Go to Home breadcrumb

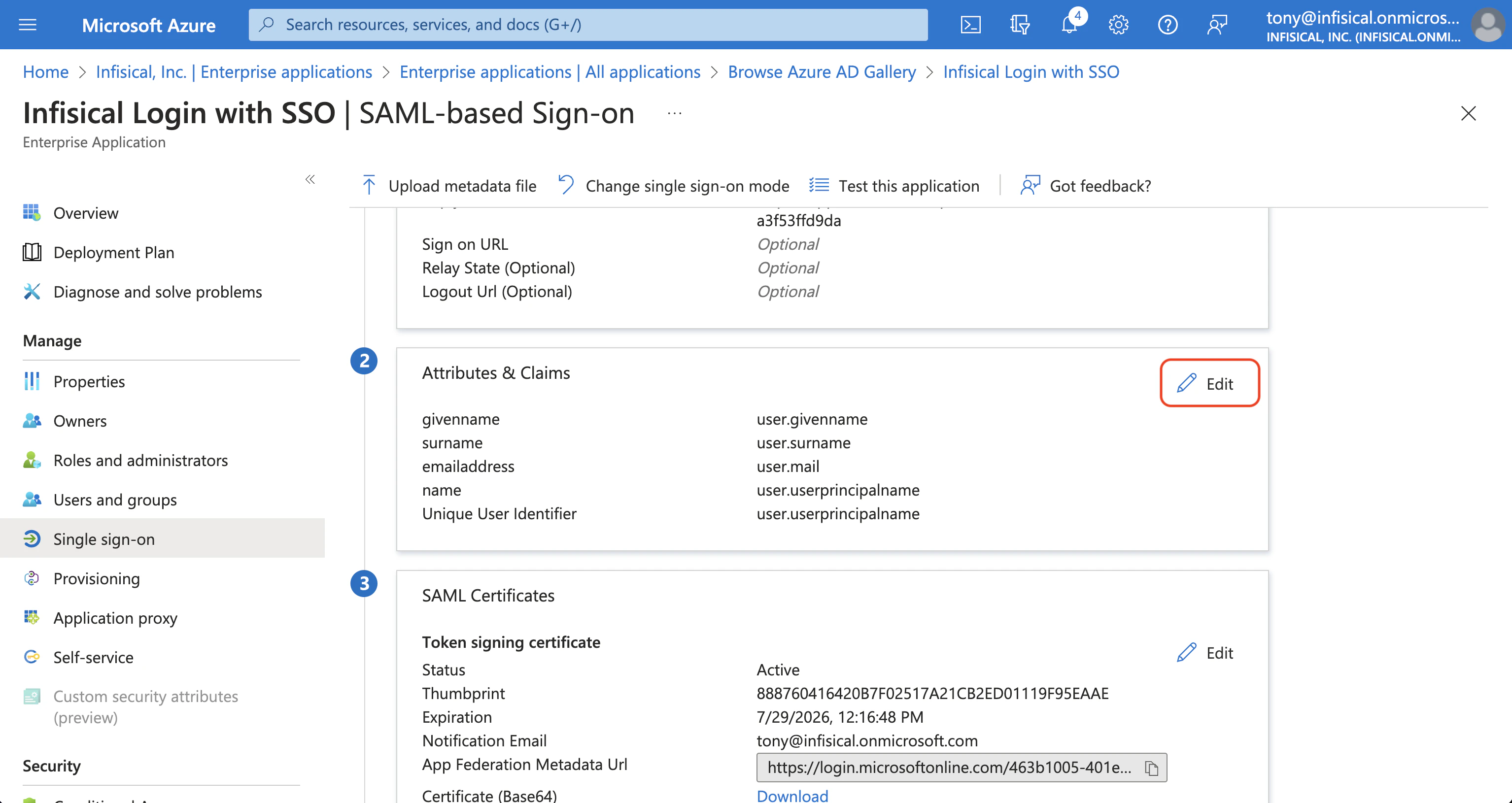46,71
